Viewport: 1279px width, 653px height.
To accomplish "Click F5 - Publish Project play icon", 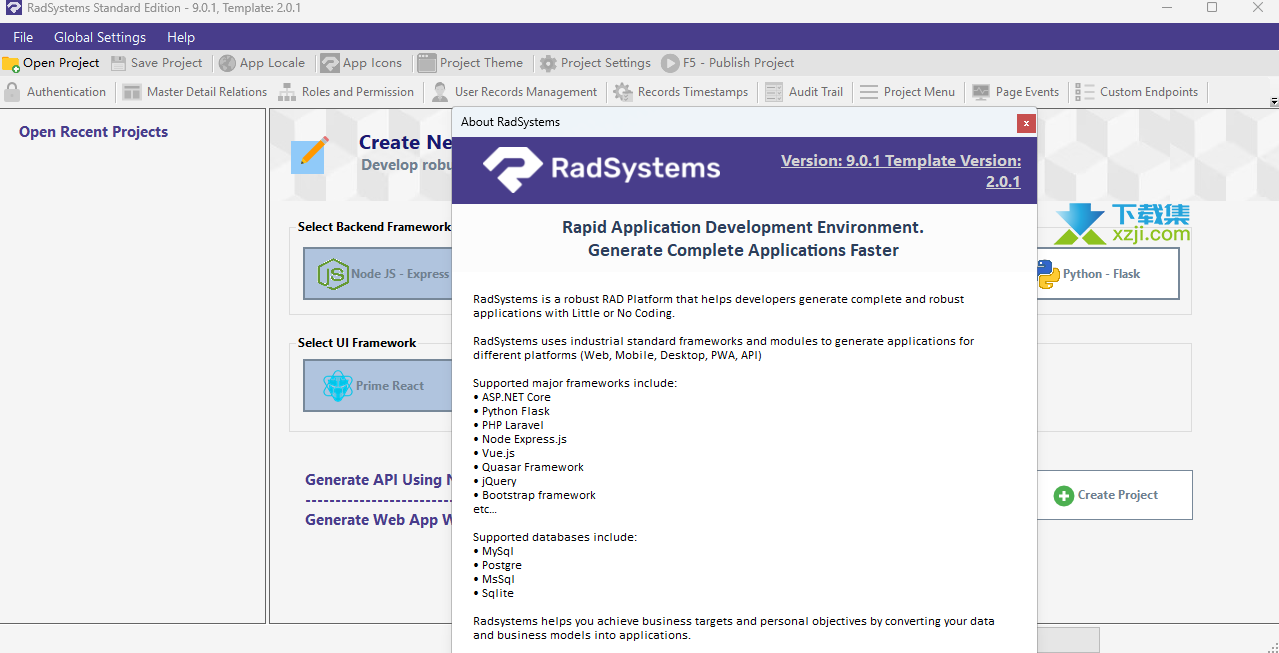I will 670,63.
